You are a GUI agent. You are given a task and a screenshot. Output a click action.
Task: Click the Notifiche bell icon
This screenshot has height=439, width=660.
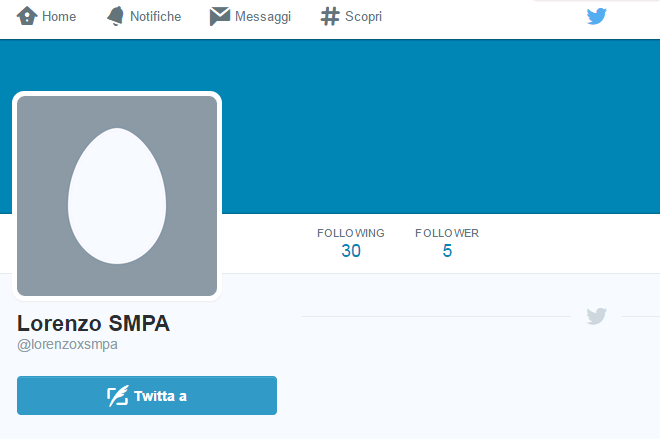116,16
